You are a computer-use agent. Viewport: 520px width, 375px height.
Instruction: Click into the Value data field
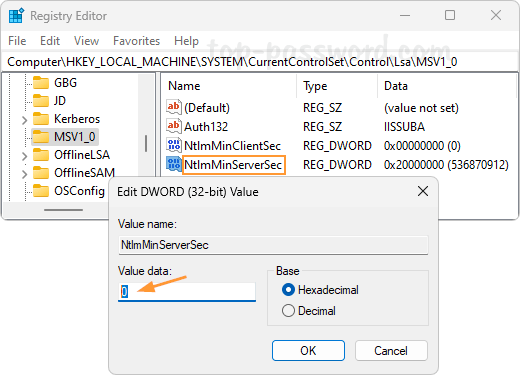[187, 292]
